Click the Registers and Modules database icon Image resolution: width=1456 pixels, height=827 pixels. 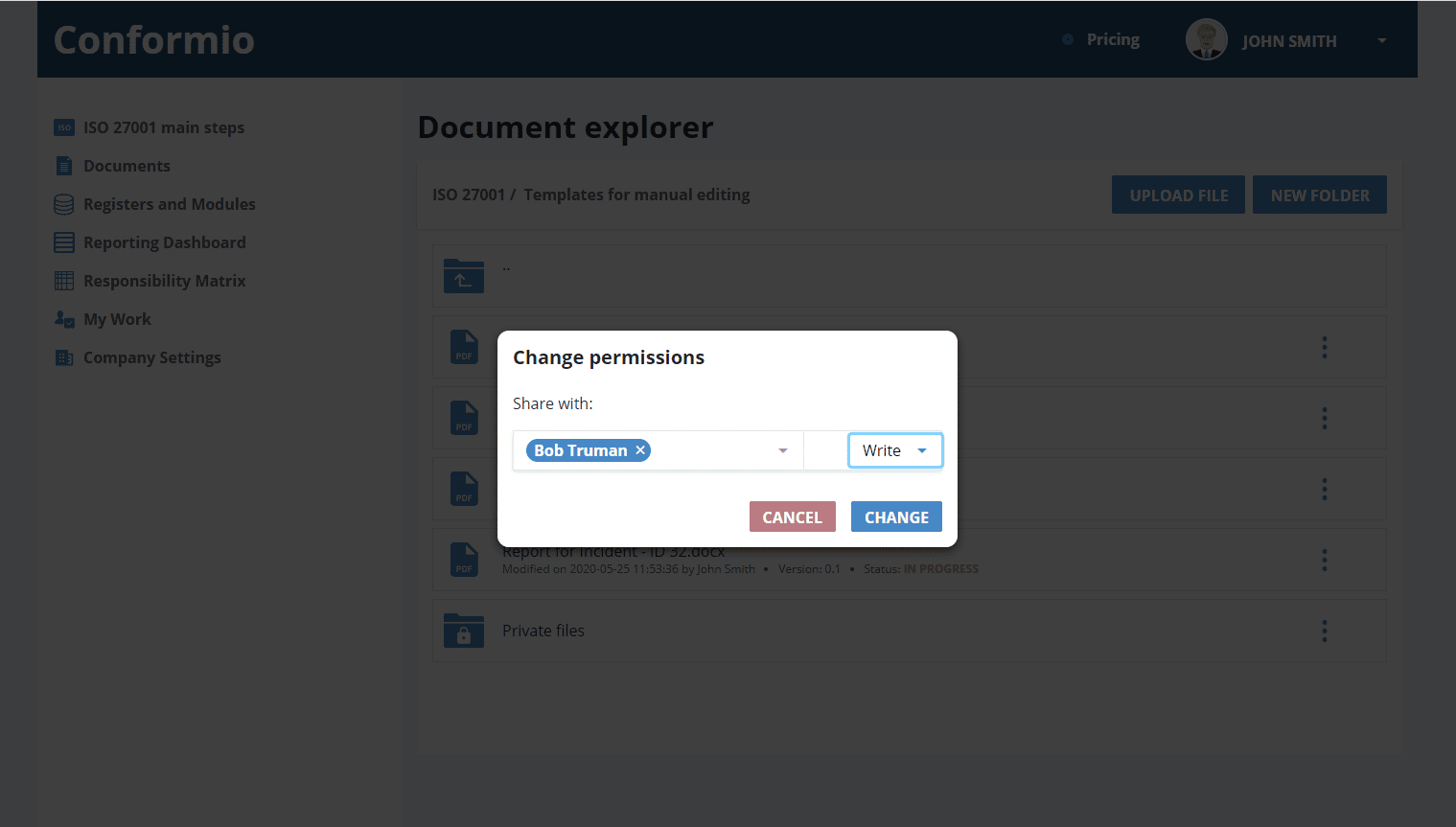64,204
